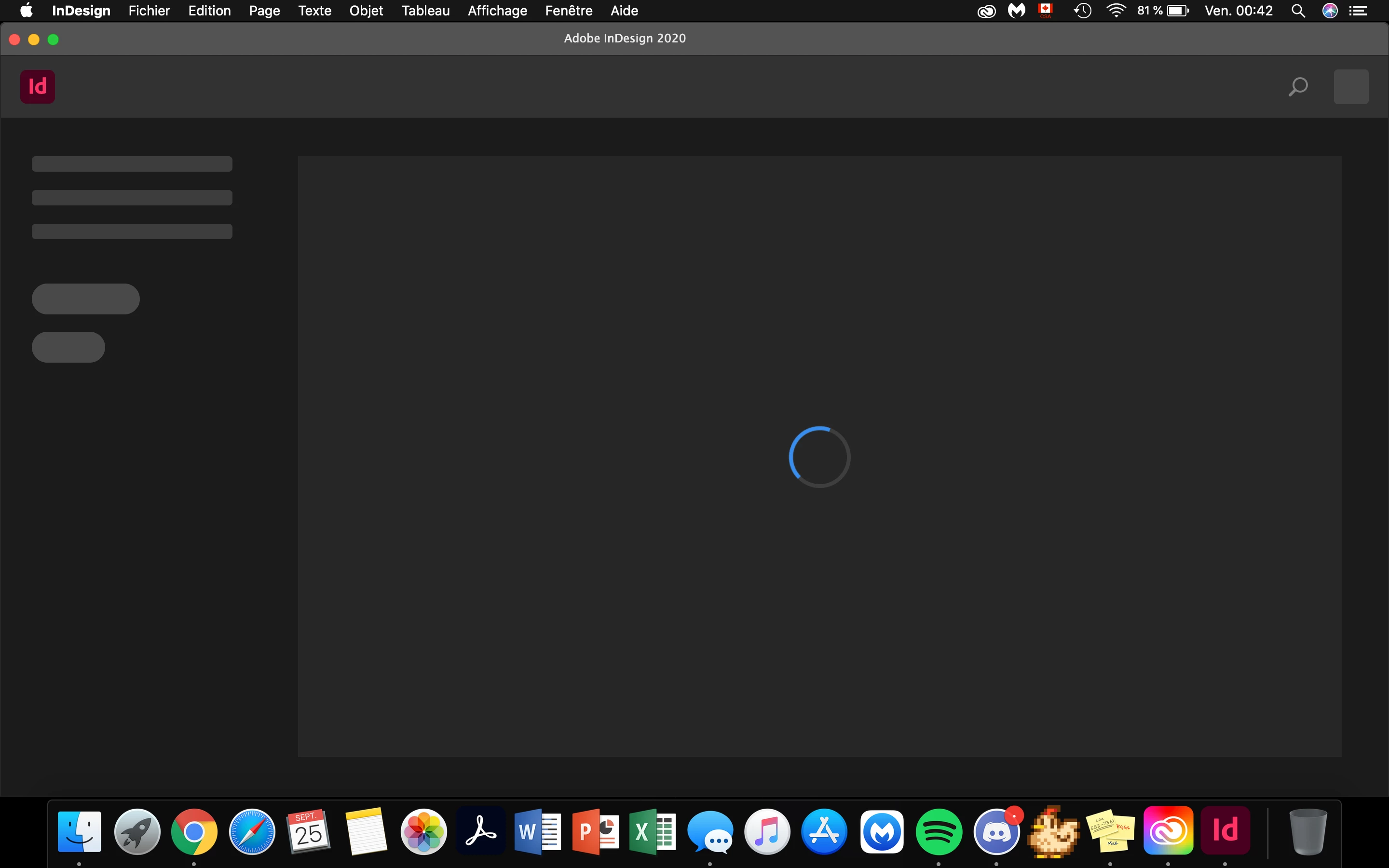Open Discord from the dock
The width and height of the screenshot is (1389, 868).
point(996,831)
